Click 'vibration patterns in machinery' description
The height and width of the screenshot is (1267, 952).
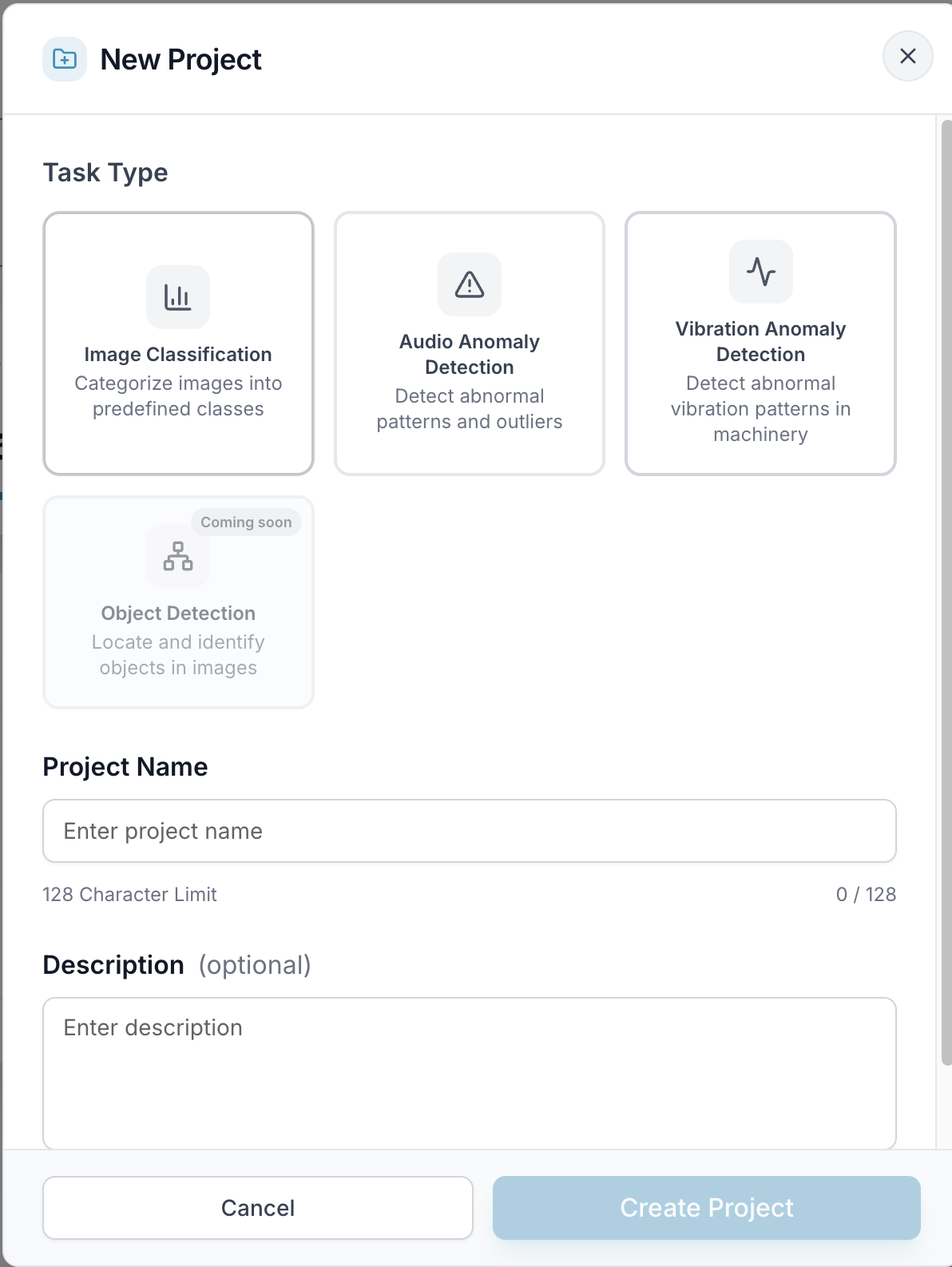761,422
